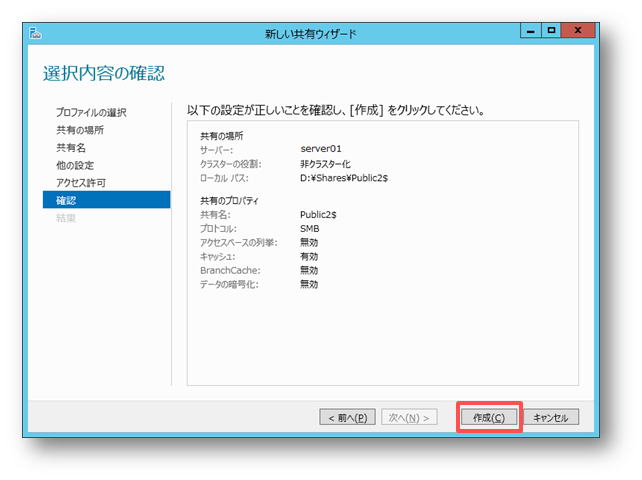The height and width of the screenshot is (480, 642).
Task: Click the 非クラスター化 cluster role value
Action: point(326,164)
